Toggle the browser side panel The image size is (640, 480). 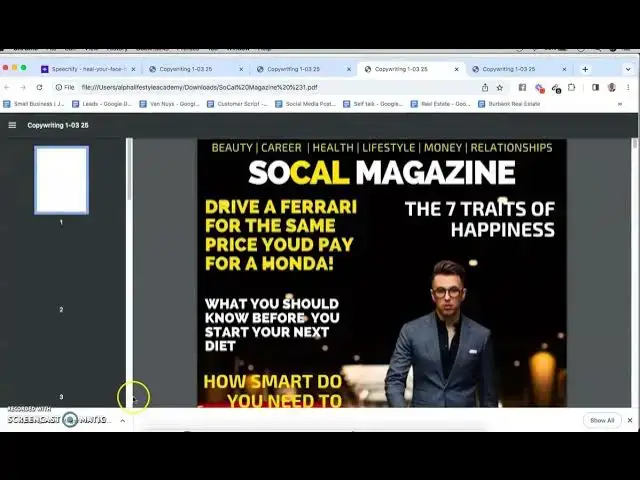coord(596,87)
